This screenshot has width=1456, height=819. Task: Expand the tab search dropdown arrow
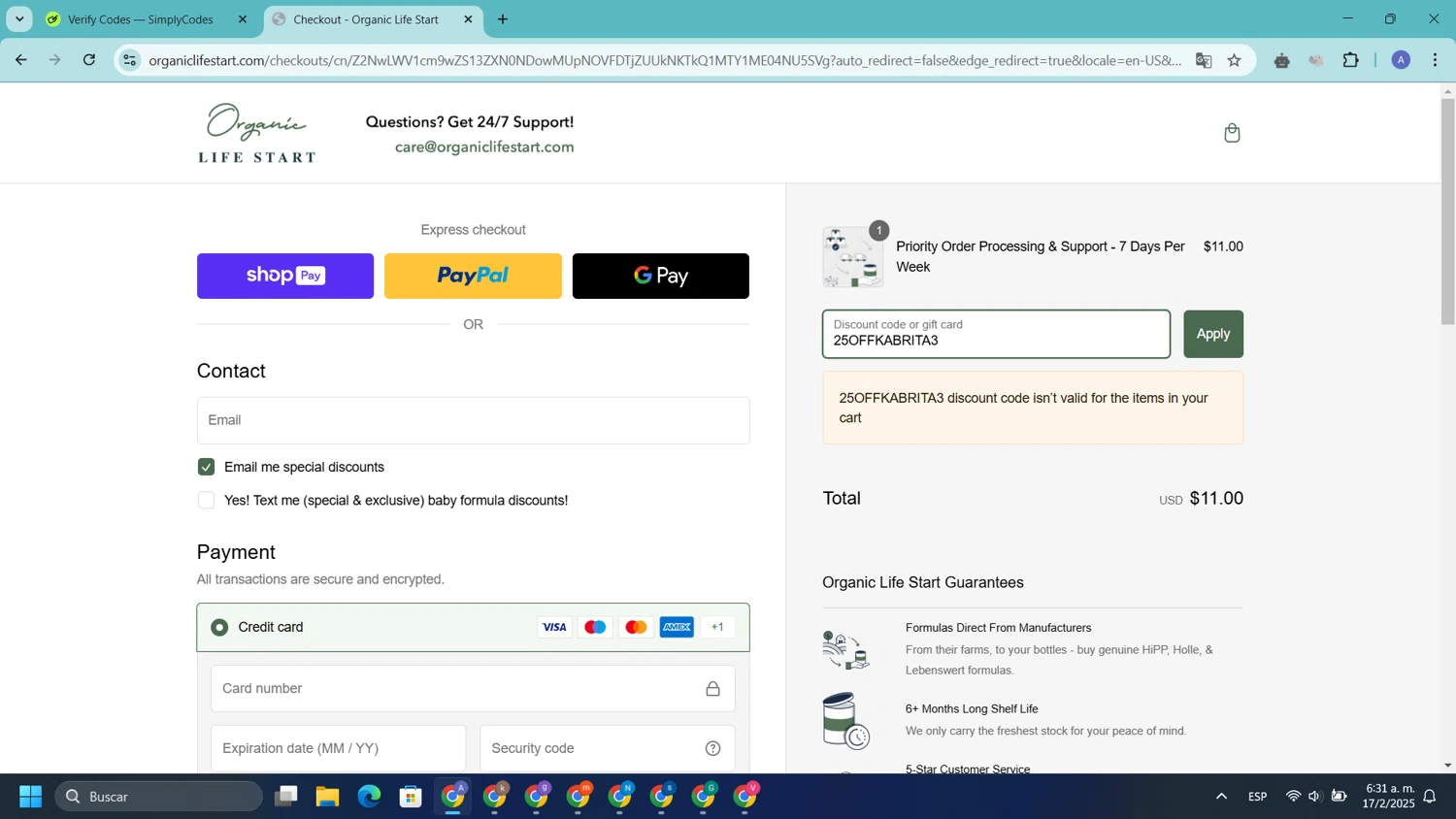[19, 19]
